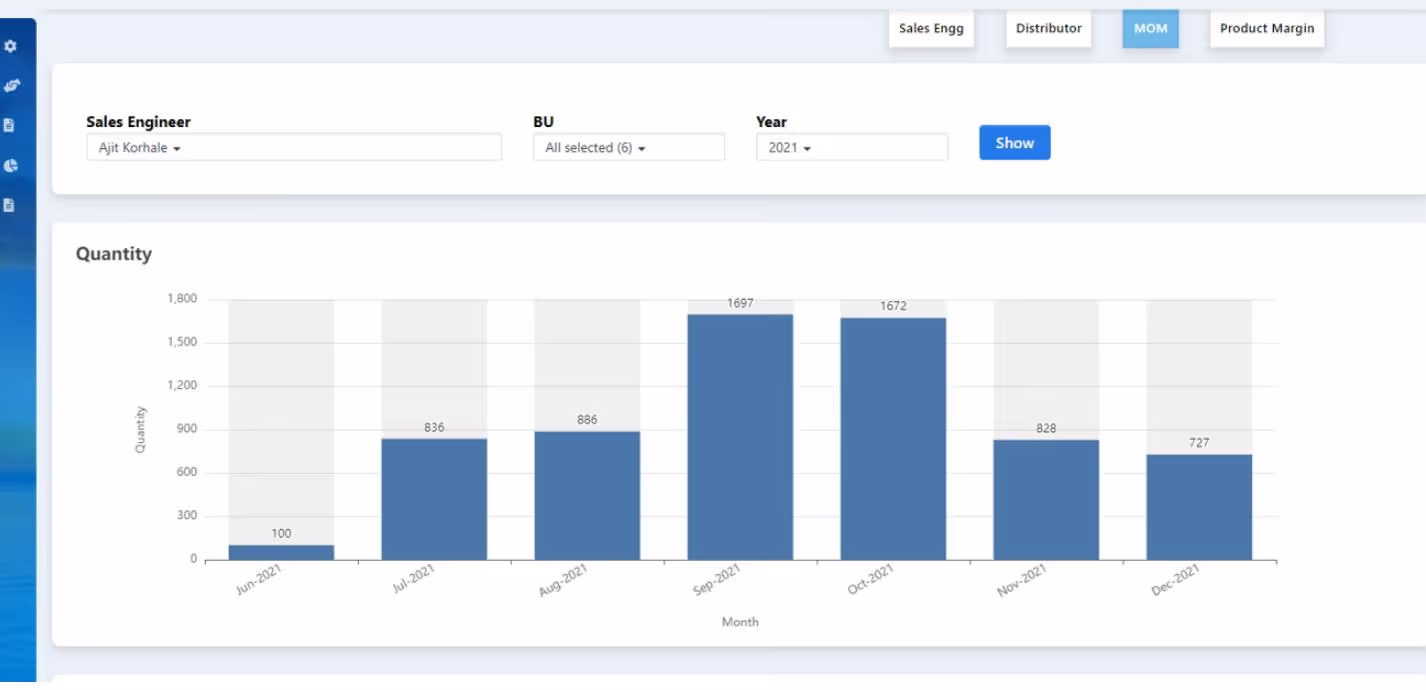Click the Sep-2021 x-axis label
The image size is (1426, 690).
(x=716, y=581)
